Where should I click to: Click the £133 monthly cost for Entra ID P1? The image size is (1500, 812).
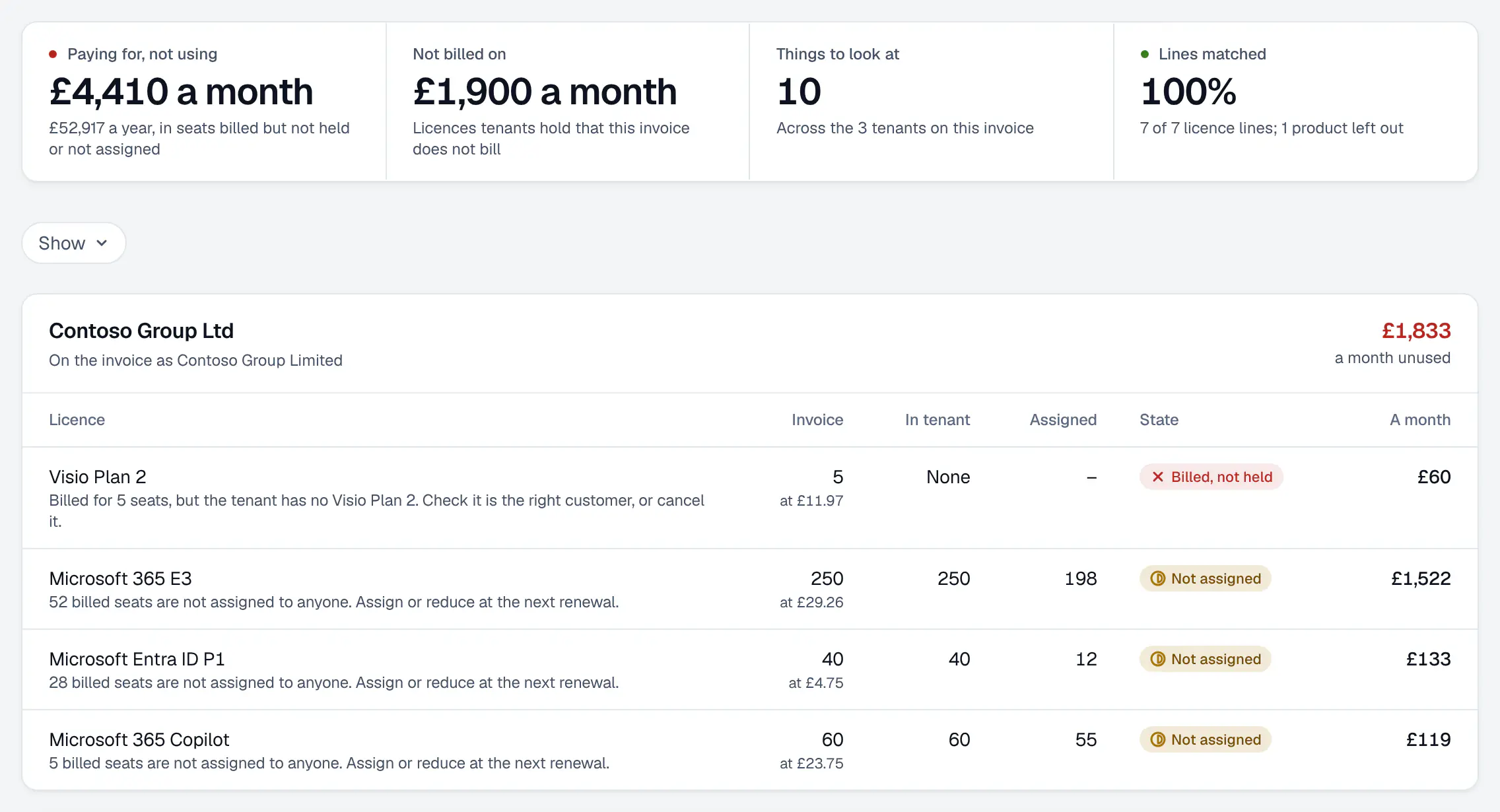[x=1428, y=659]
